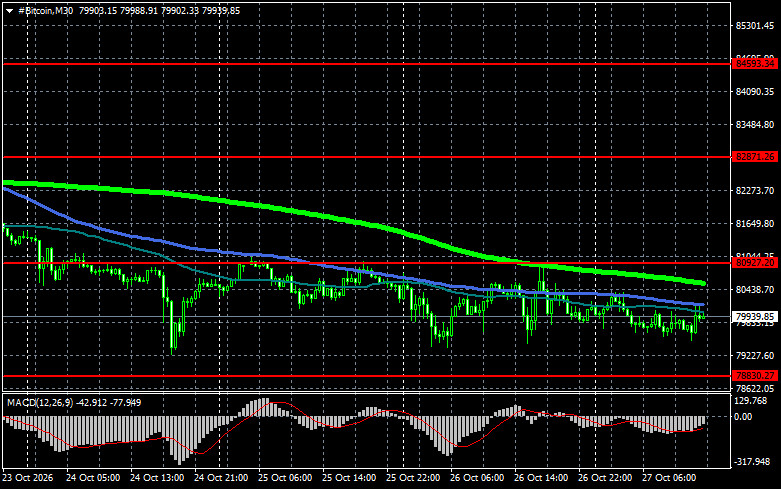This screenshot has width=781, height=489.
Task: Click the 26 Oct 14:00 time label
Action: pyautogui.click(x=541, y=478)
